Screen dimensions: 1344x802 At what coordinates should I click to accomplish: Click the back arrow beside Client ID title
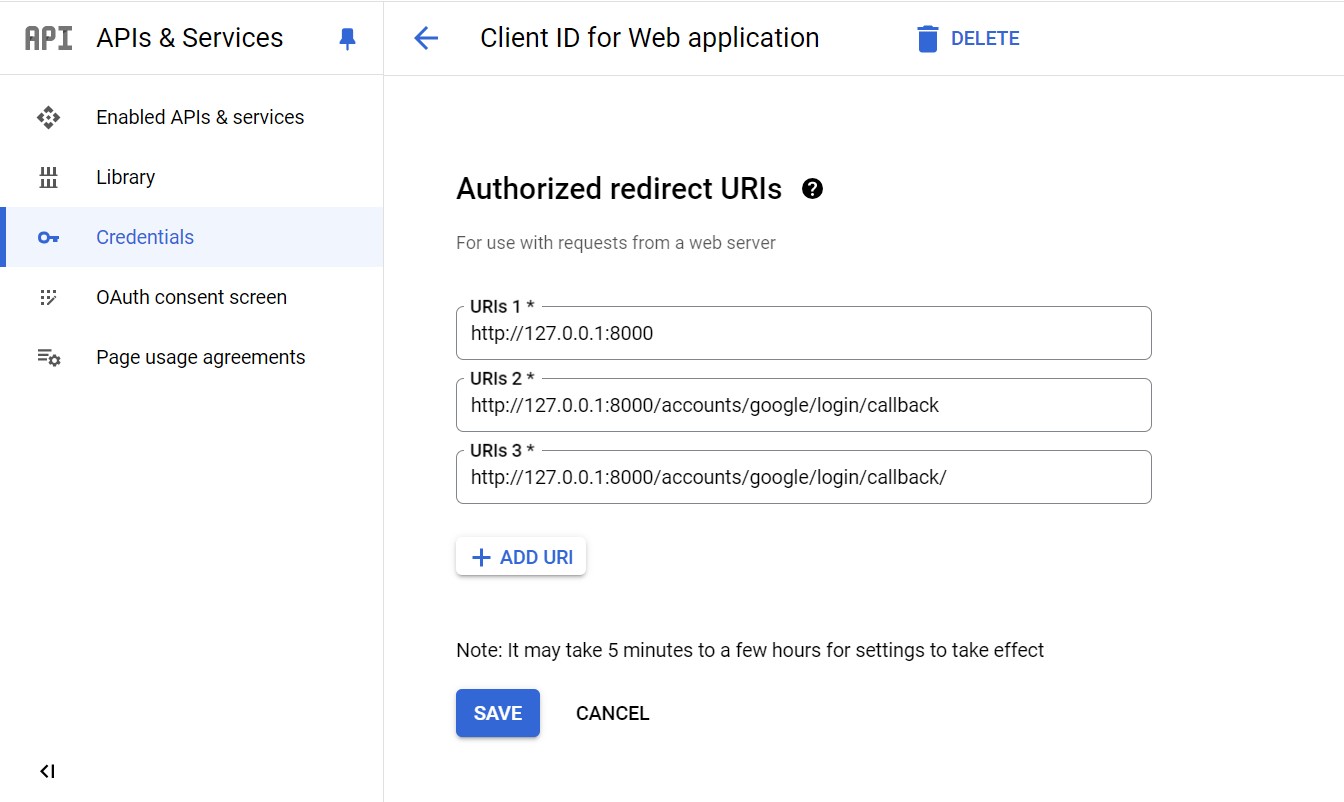pos(425,37)
